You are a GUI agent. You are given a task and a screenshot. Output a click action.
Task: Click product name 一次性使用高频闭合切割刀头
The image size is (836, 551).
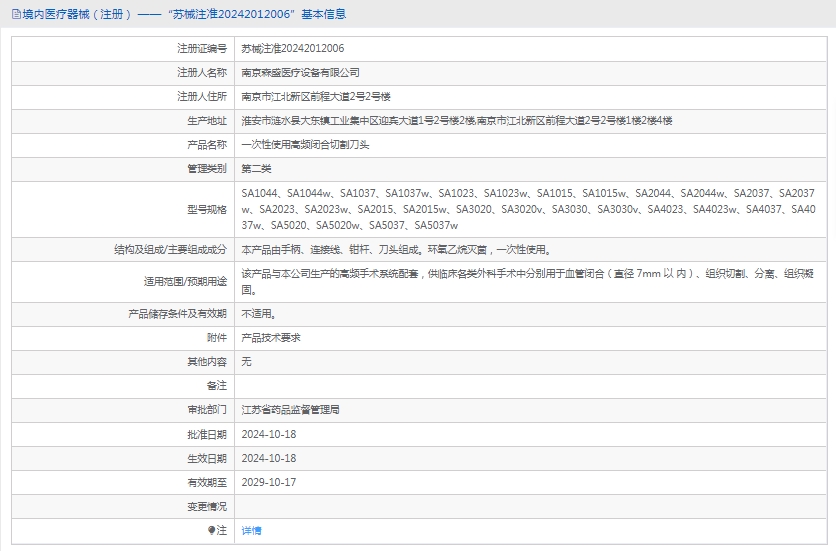coord(305,144)
